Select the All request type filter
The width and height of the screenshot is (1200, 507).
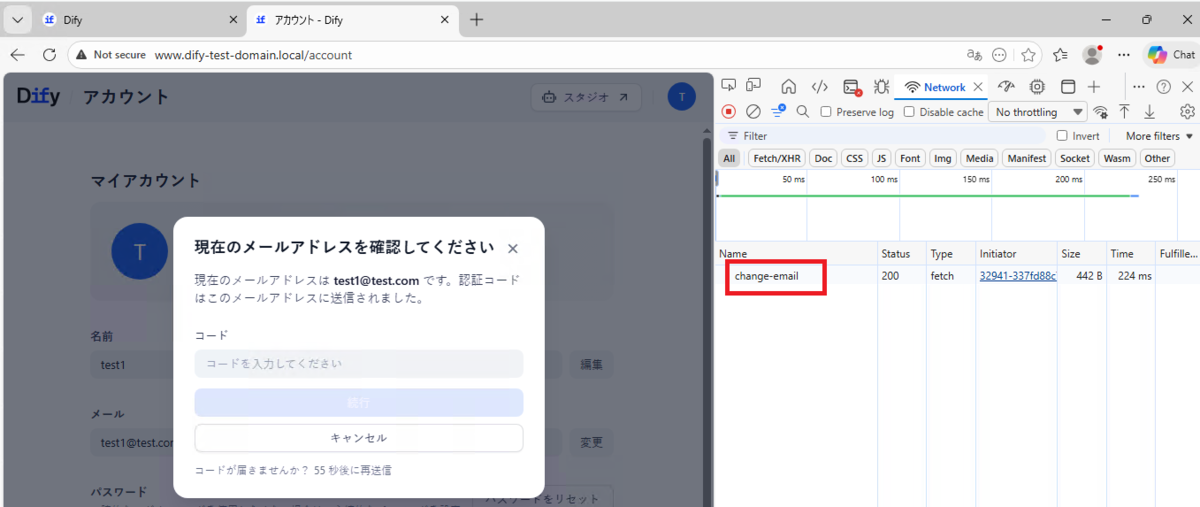730,158
